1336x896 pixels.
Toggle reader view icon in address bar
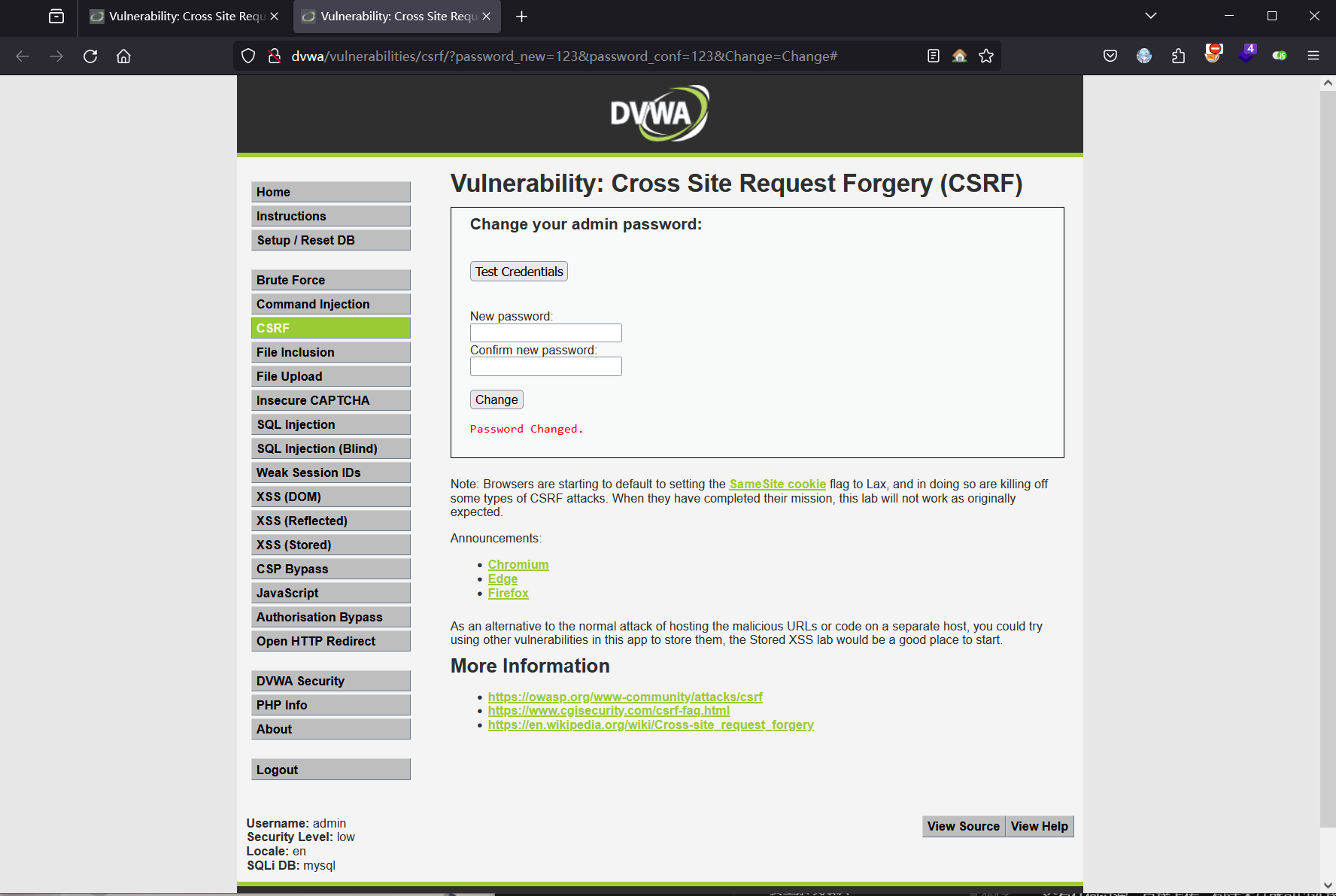pyautogui.click(x=934, y=56)
